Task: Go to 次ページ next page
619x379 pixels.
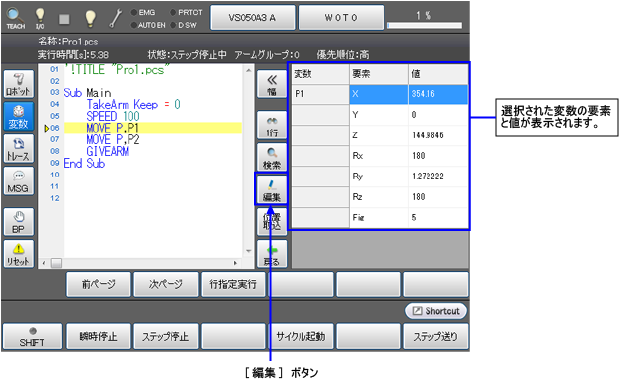Action: click(166, 284)
